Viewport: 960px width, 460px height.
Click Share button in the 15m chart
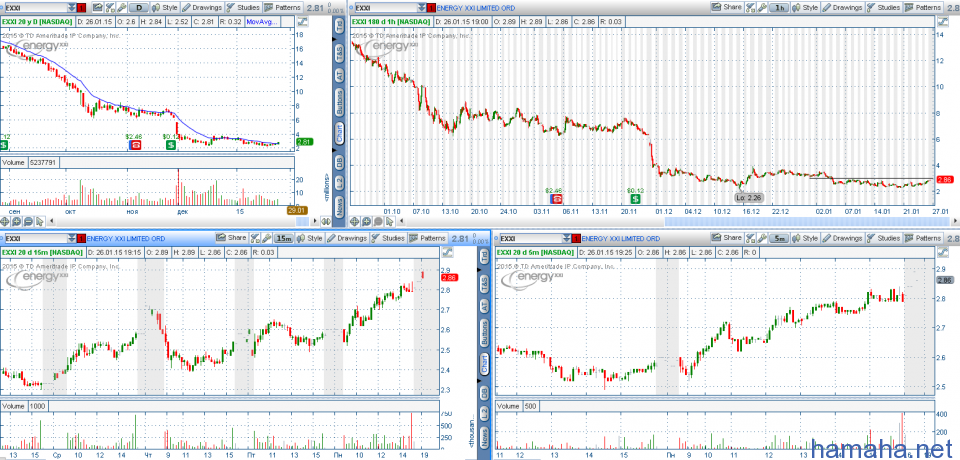[x=231, y=238]
